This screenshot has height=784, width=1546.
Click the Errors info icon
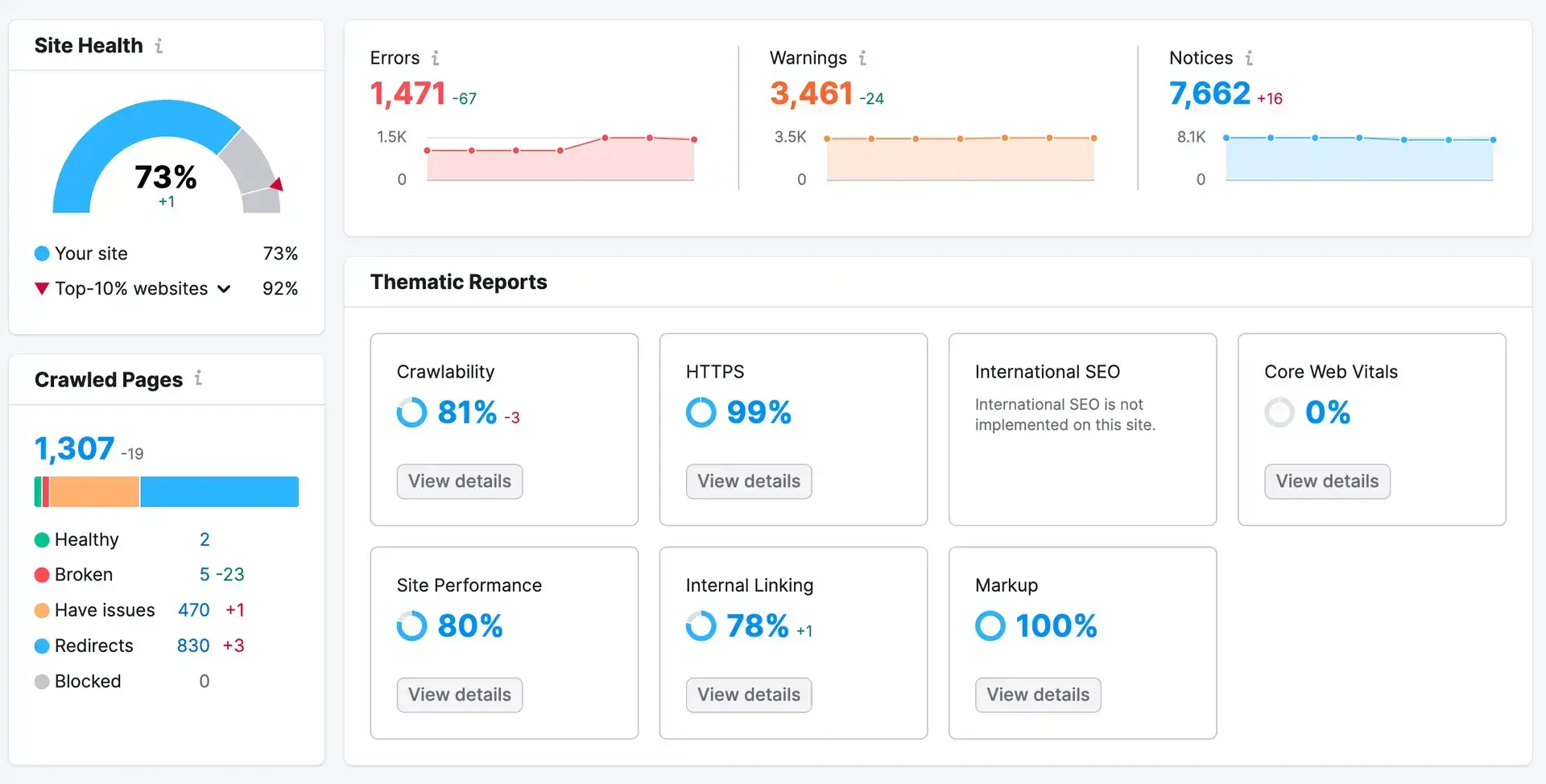coord(436,58)
